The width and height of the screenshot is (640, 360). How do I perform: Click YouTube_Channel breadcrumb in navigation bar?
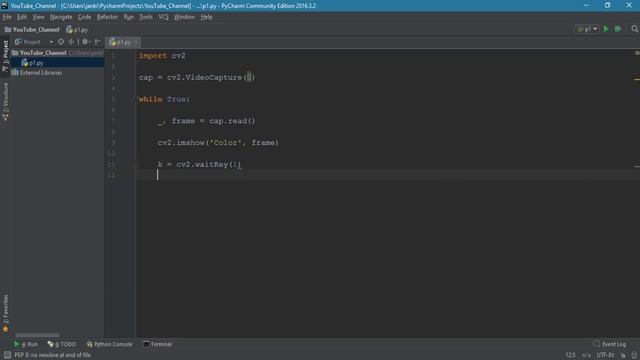32,30
